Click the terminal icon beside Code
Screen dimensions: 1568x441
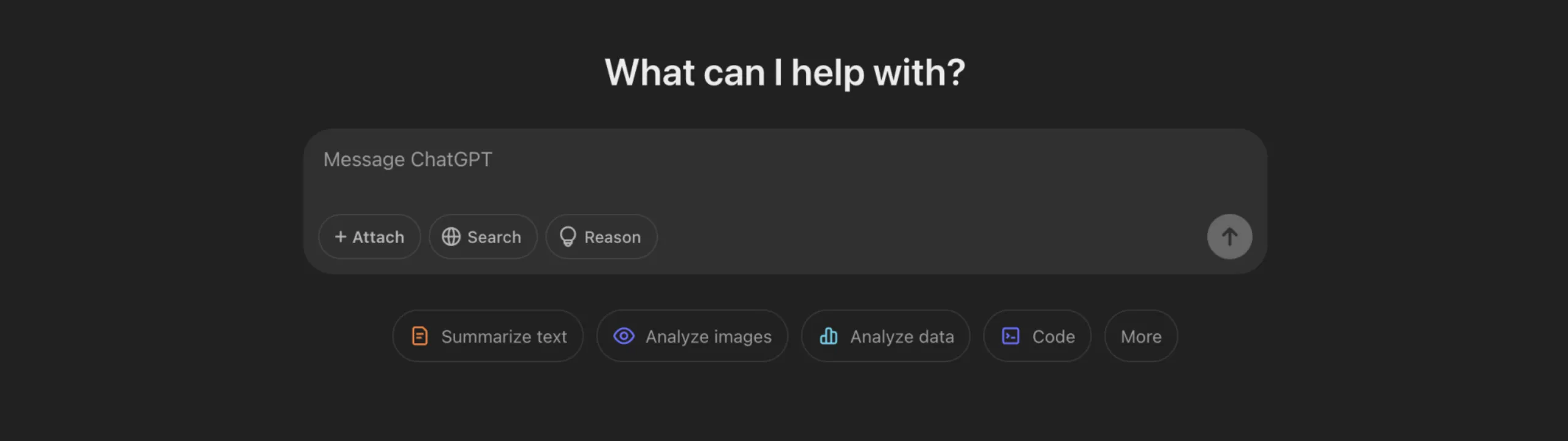(x=1011, y=336)
